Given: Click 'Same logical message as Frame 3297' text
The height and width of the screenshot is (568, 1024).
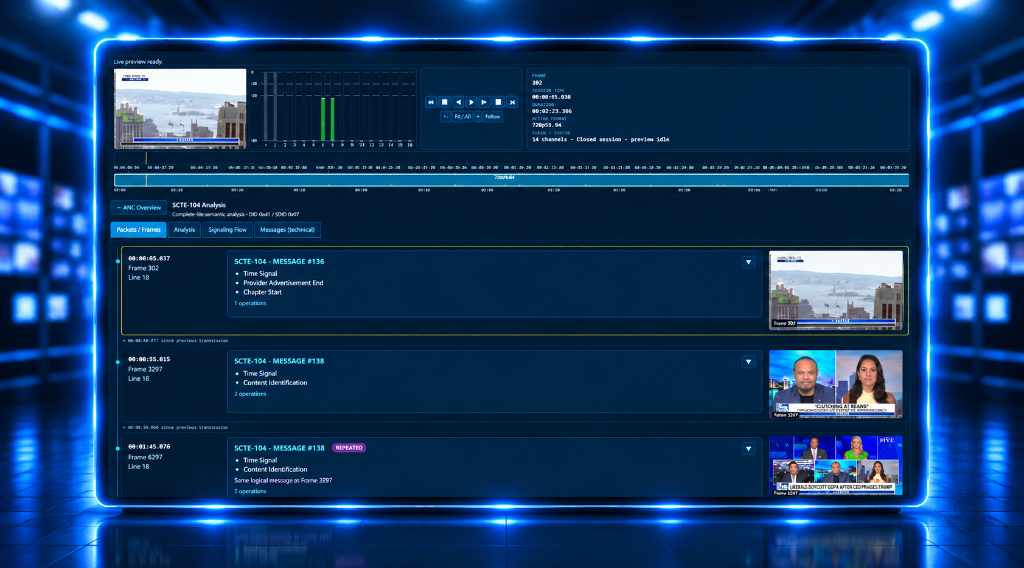Looking at the screenshot, I should click(x=283, y=480).
